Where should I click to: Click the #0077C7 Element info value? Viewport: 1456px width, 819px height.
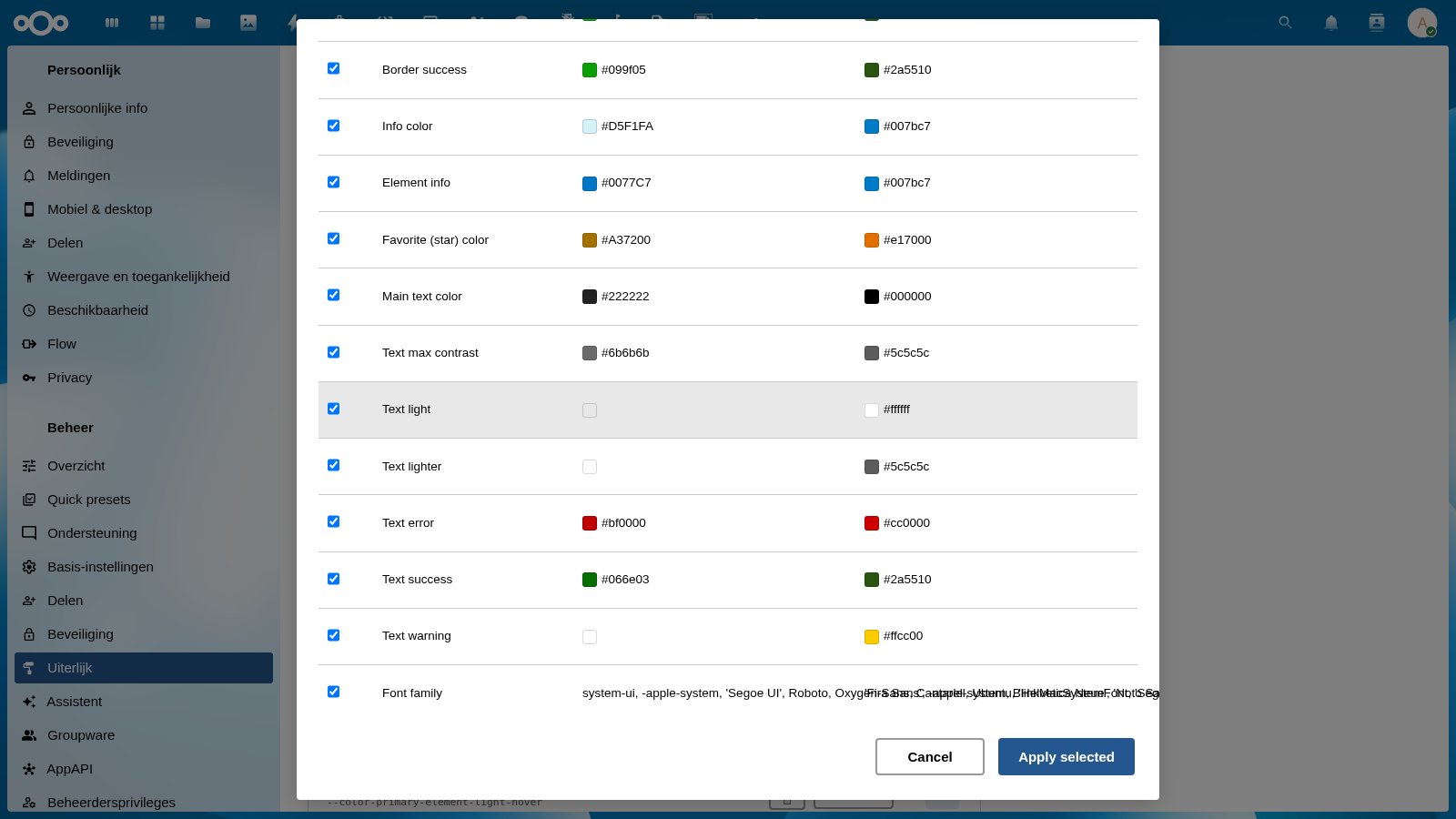pyautogui.click(x=626, y=183)
